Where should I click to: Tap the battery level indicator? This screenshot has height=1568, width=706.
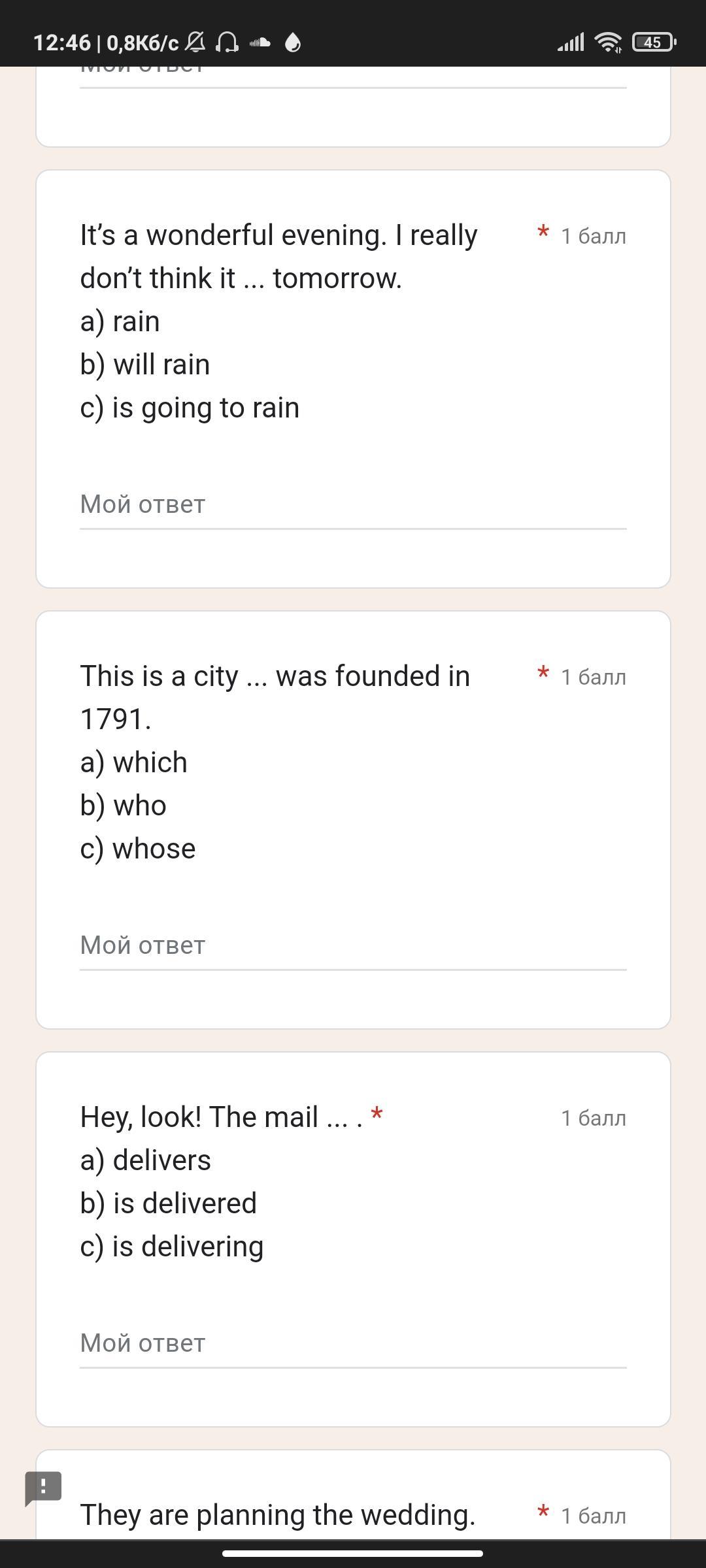653,42
